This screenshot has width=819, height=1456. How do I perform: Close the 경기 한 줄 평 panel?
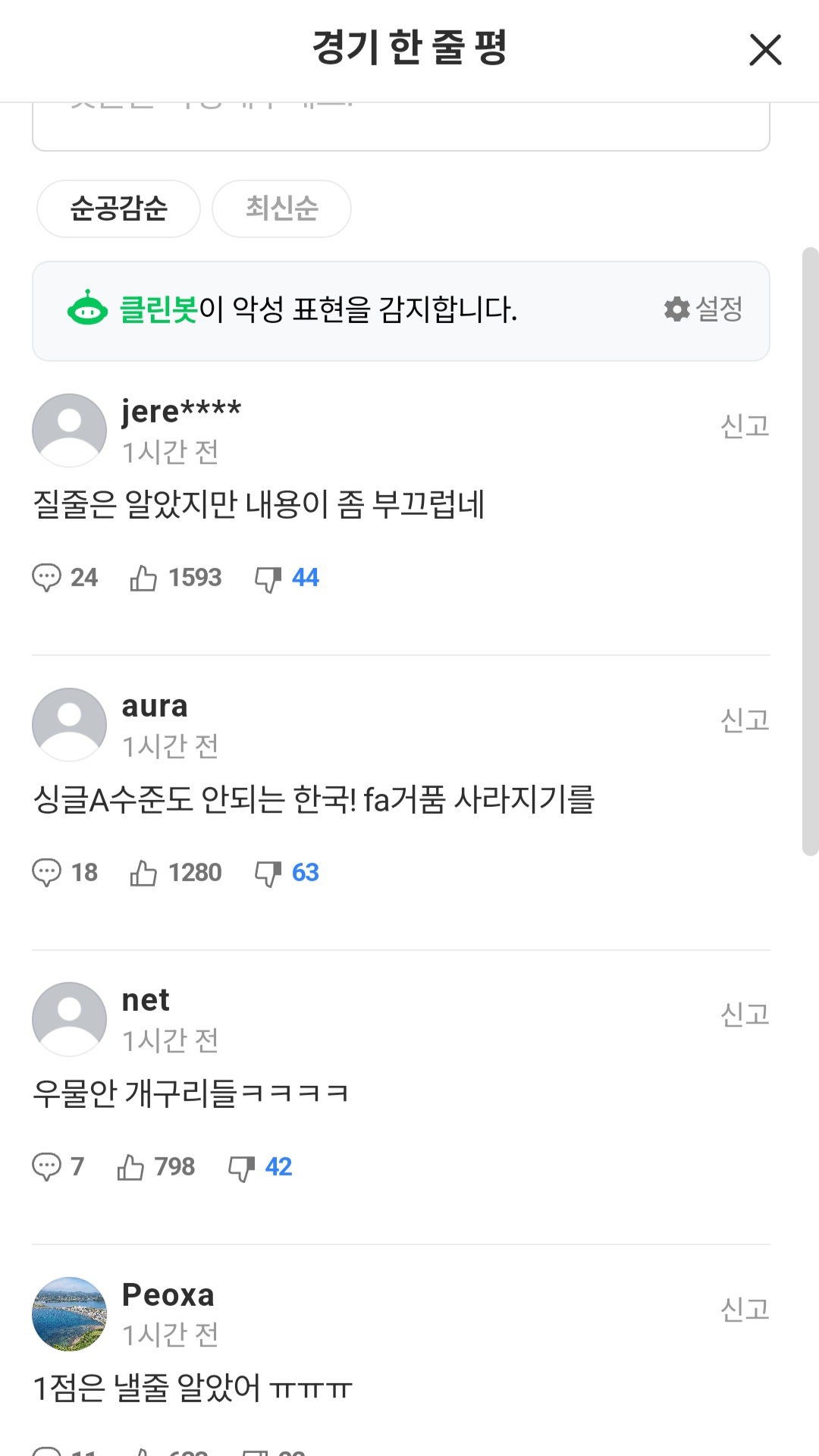tap(764, 50)
